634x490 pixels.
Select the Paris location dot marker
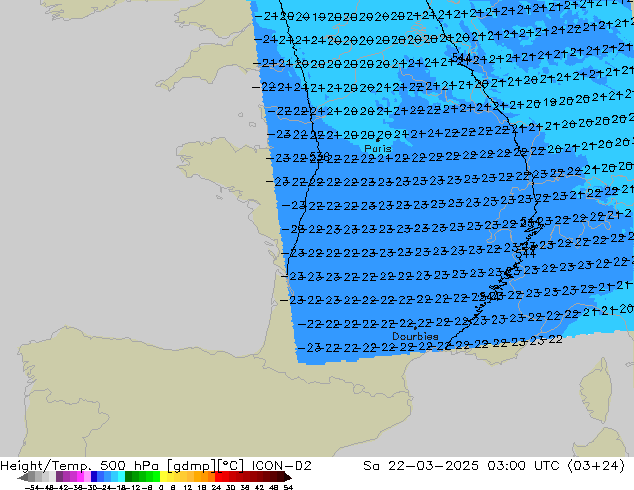(x=378, y=140)
